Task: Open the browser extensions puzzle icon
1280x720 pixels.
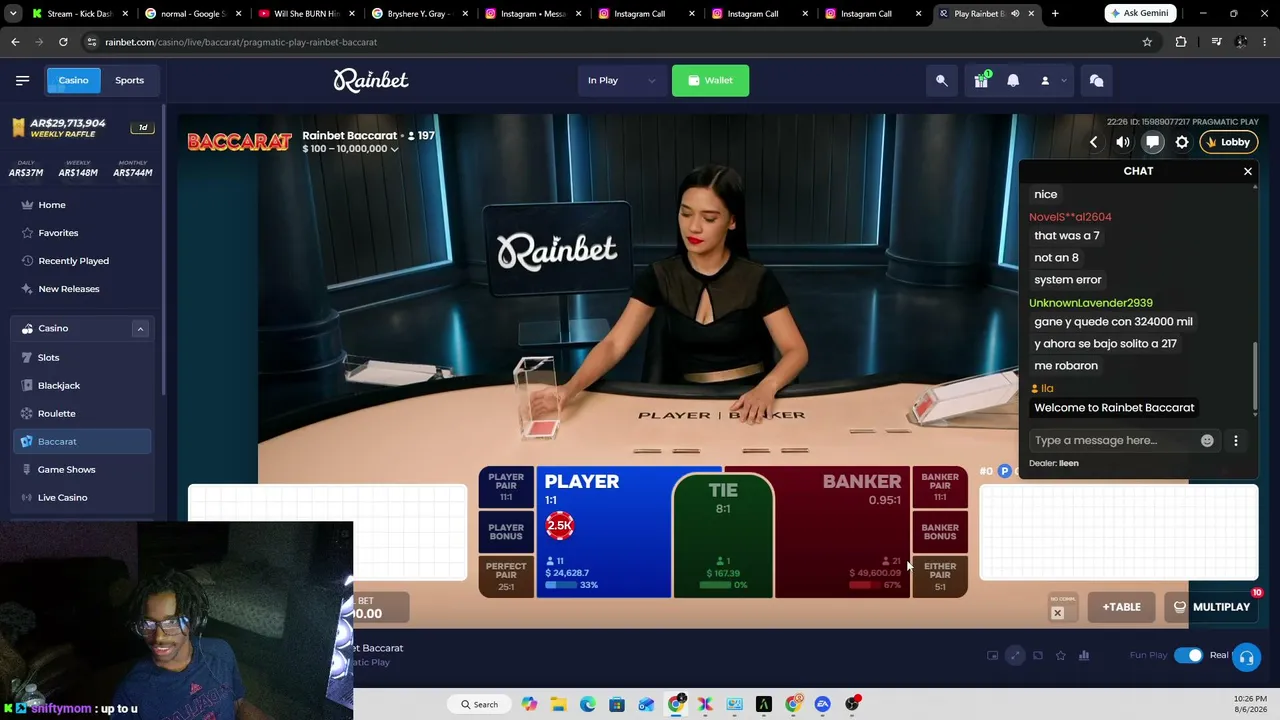Action: pyautogui.click(x=1181, y=42)
